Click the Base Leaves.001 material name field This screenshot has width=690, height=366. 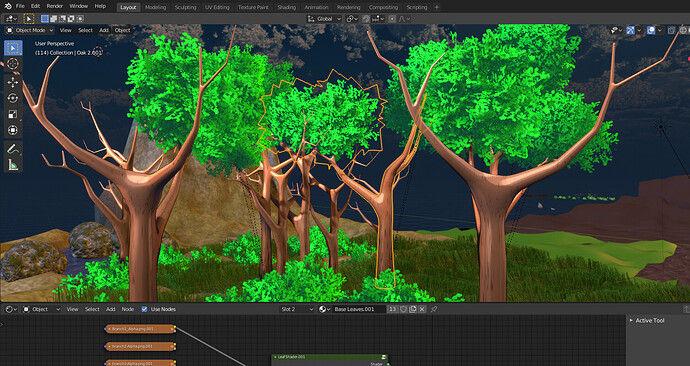tap(359, 309)
